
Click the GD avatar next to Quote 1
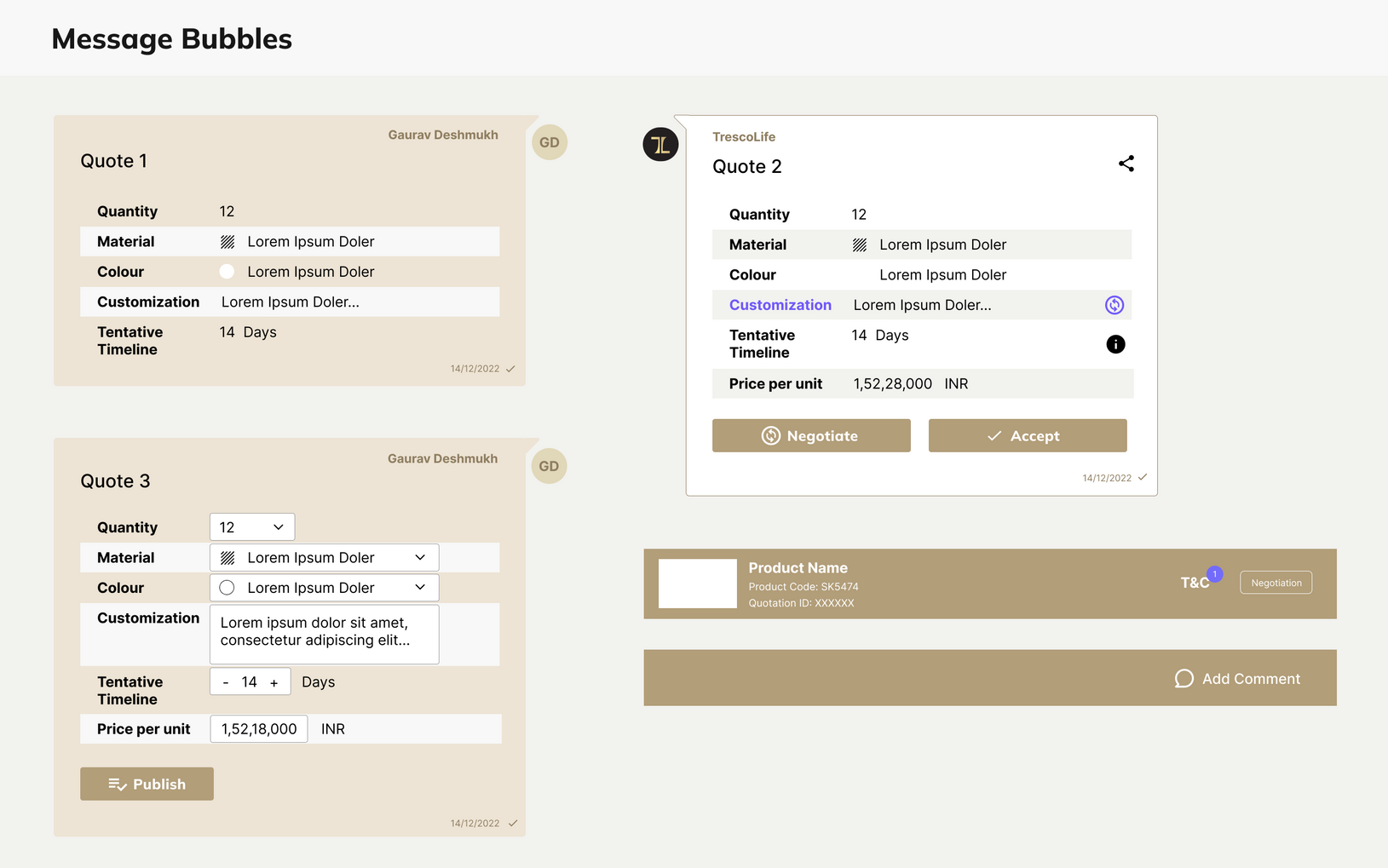coord(550,142)
